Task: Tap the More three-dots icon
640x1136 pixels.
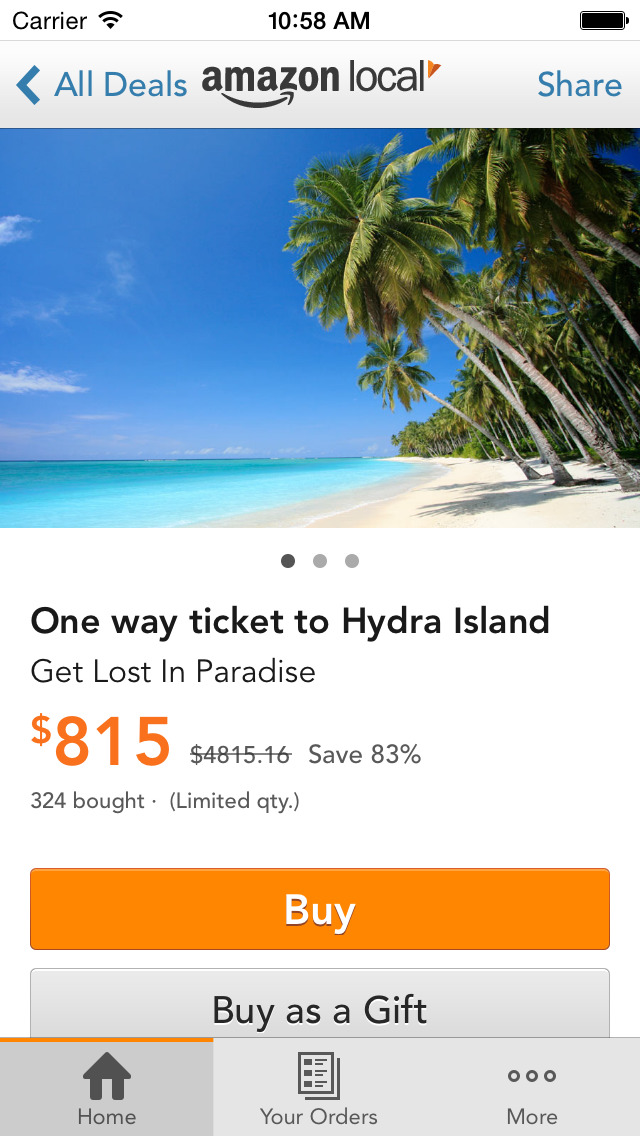Action: 532,1076
